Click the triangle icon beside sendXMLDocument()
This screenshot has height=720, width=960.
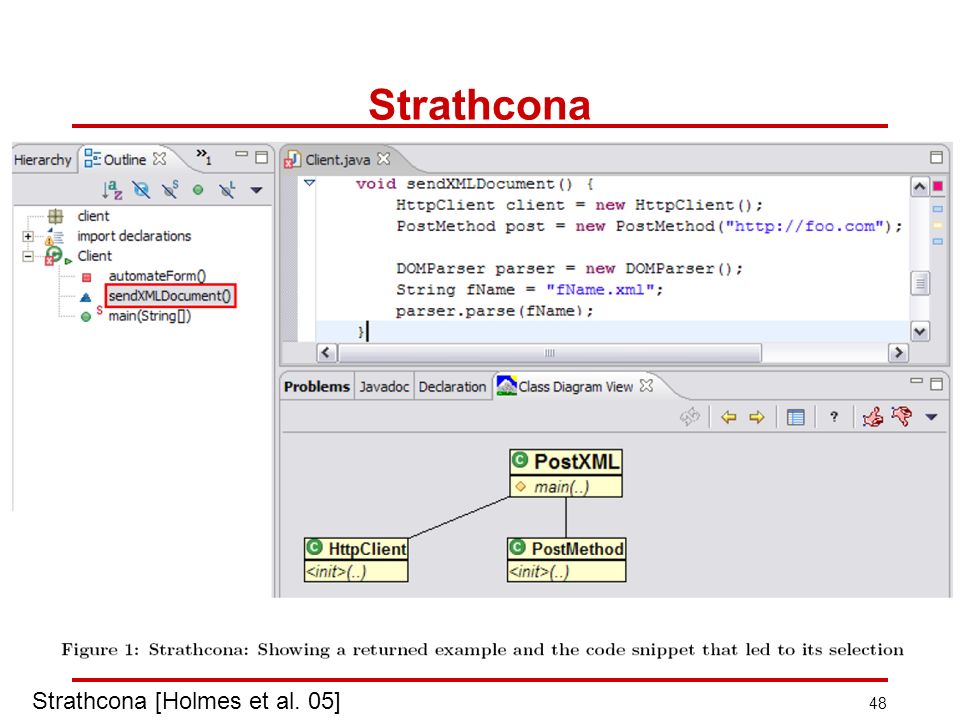[x=86, y=298]
